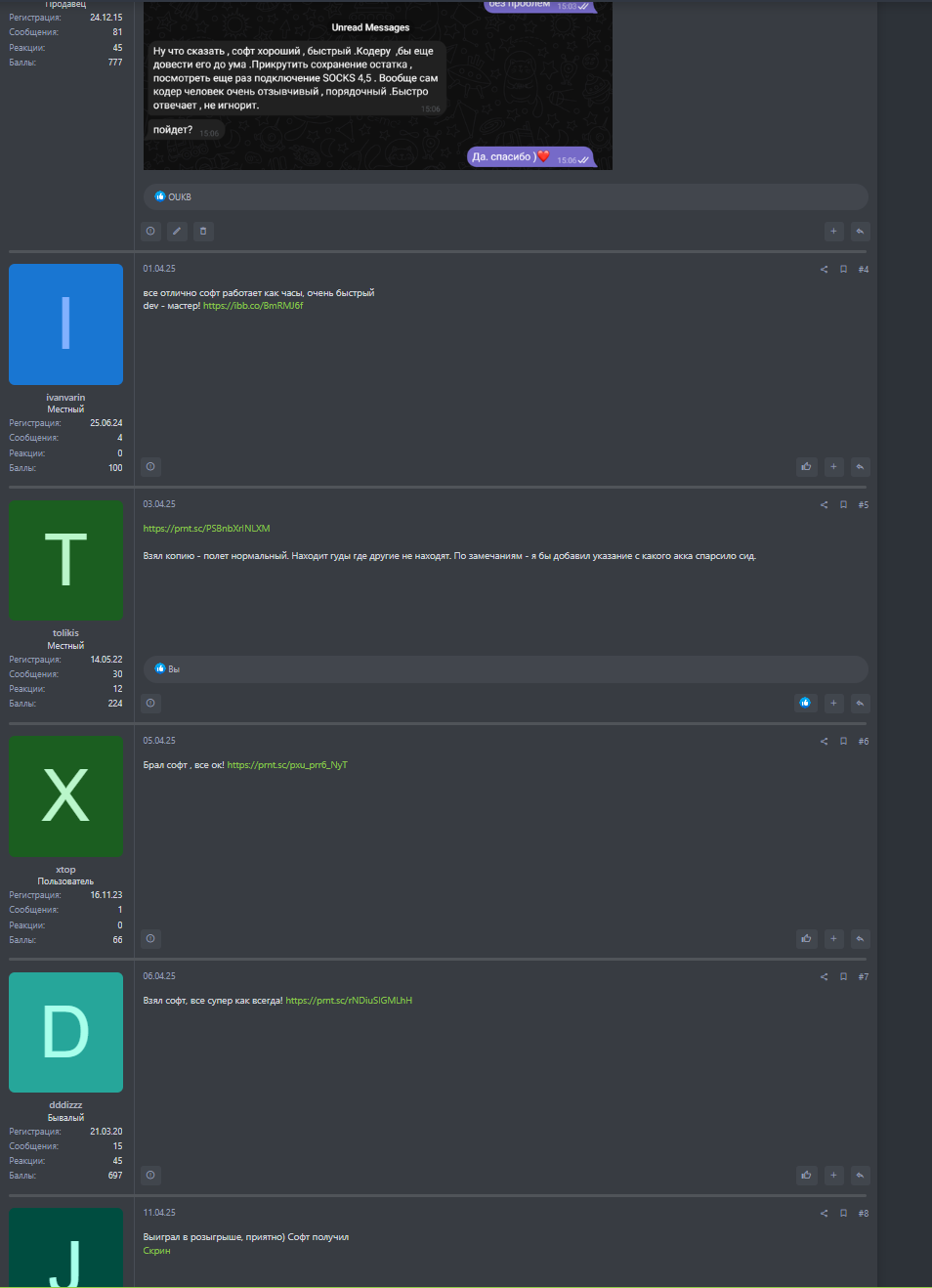The width and height of the screenshot is (932, 1288).
Task: Open the prnt.sc/PS8nbXriNLXM link
Action: tap(206, 529)
